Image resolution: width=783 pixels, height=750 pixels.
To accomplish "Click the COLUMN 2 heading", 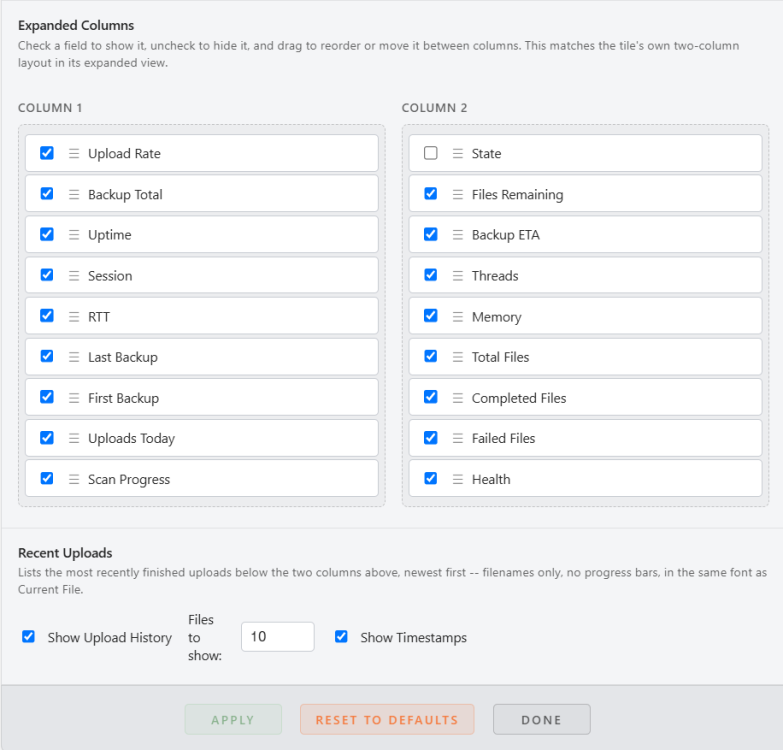I will 434,108.
